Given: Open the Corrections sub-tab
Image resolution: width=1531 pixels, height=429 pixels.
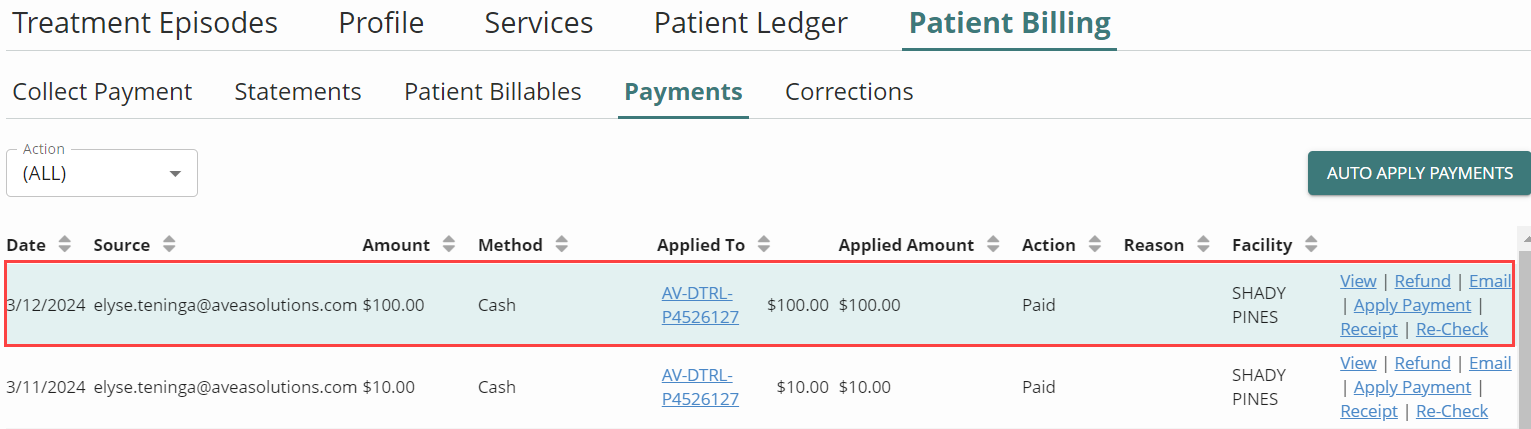Looking at the screenshot, I should pos(849,92).
